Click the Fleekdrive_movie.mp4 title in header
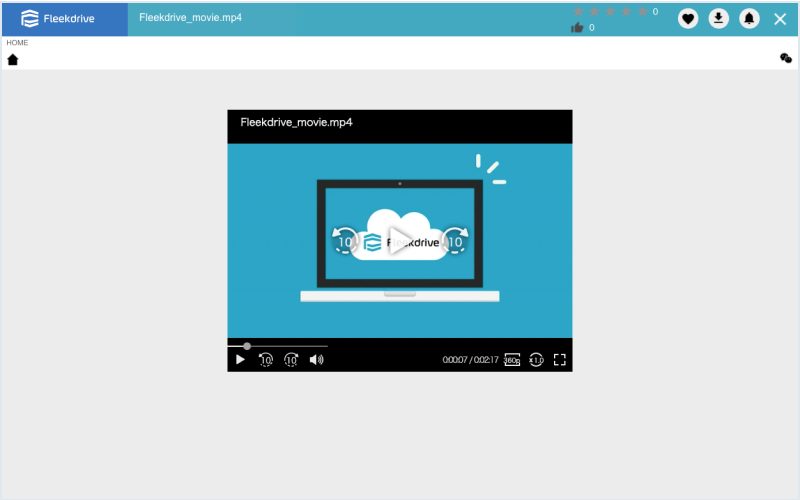The width and height of the screenshot is (800, 500). tap(190, 17)
